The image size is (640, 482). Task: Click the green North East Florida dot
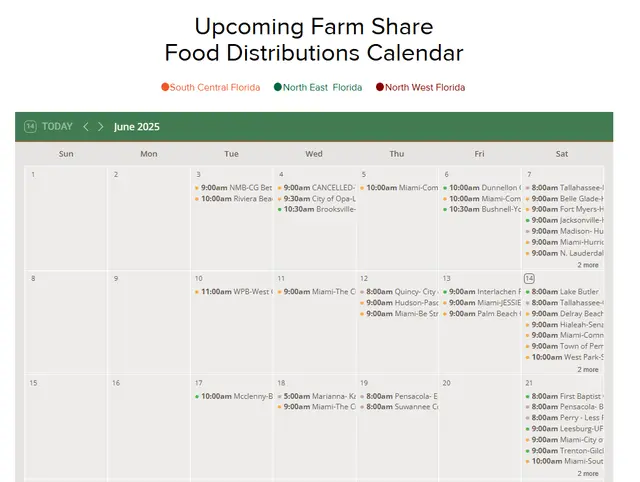coord(278,87)
